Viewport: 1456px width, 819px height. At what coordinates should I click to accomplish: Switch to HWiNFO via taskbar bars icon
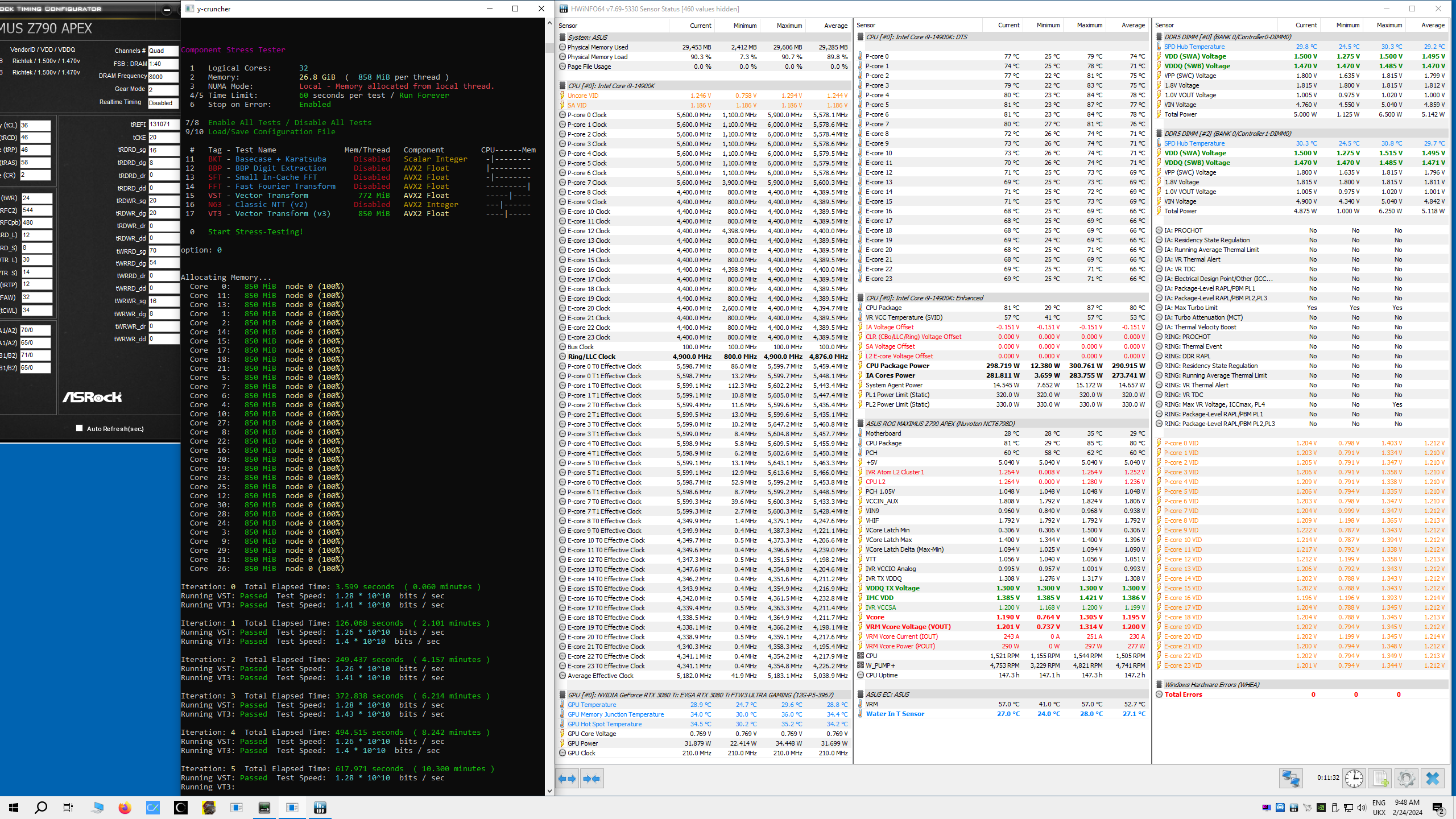[320, 808]
